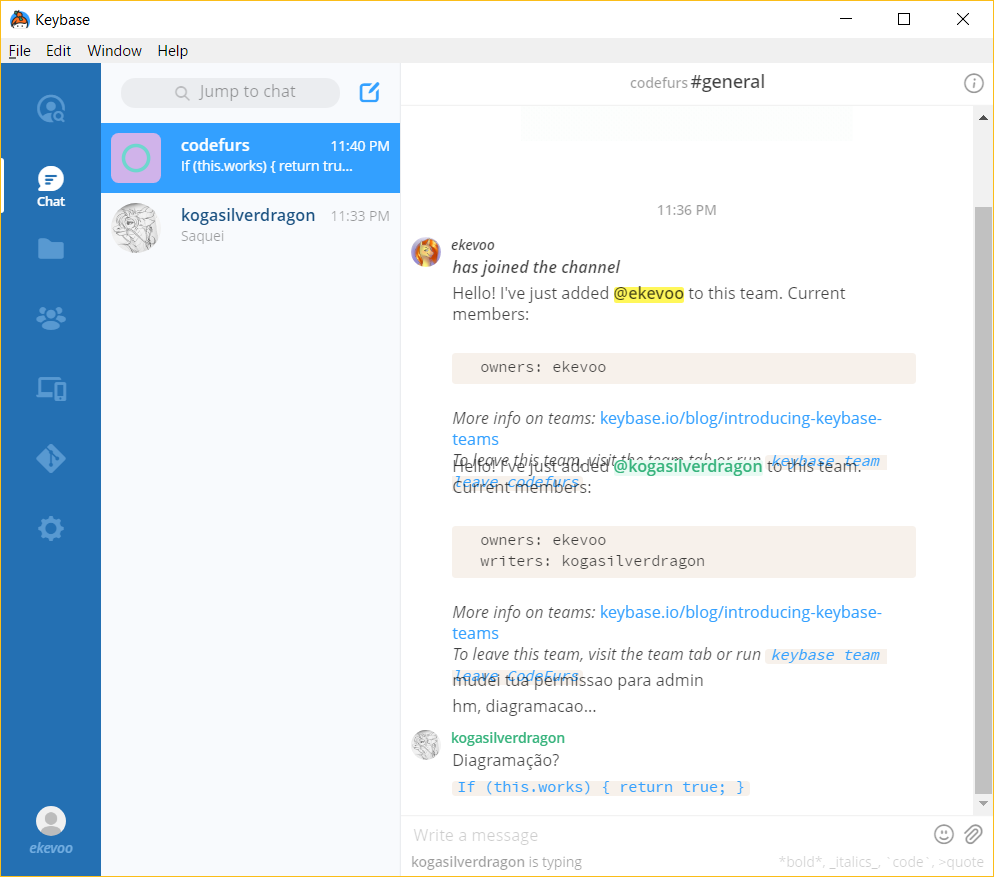994x877 pixels.
Task: Open channel info panel icon
Action: tap(973, 83)
